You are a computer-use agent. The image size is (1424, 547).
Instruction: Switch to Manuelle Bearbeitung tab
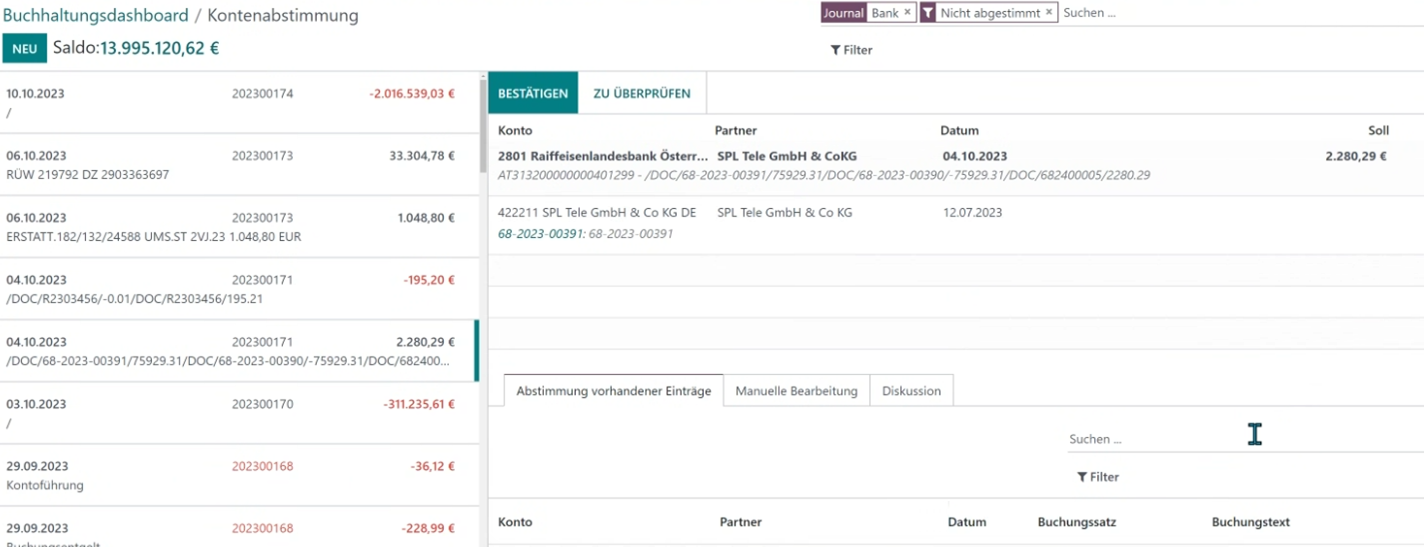[796, 391]
